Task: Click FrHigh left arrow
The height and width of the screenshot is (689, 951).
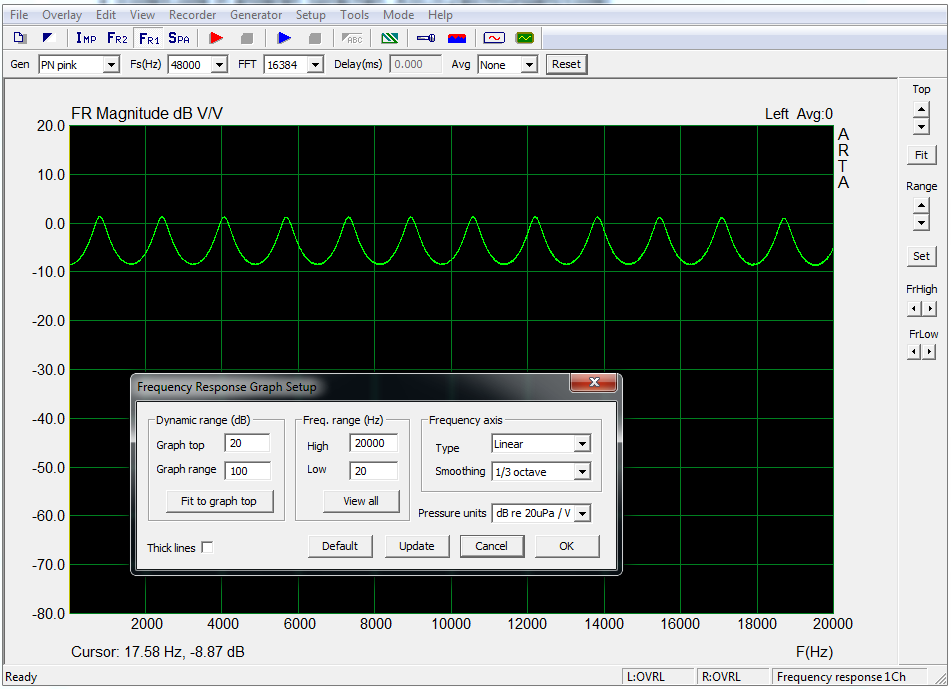Action: [914, 309]
